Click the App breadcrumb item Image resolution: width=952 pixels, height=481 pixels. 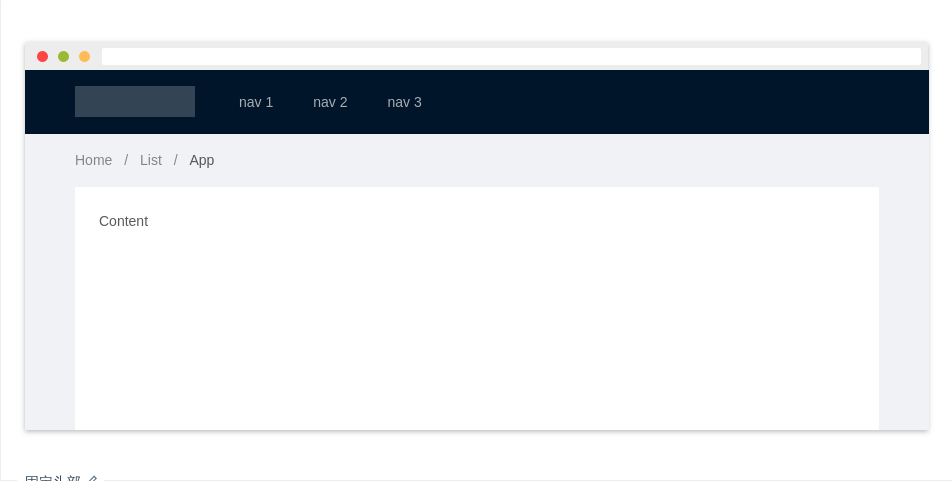(x=201, y=160)
